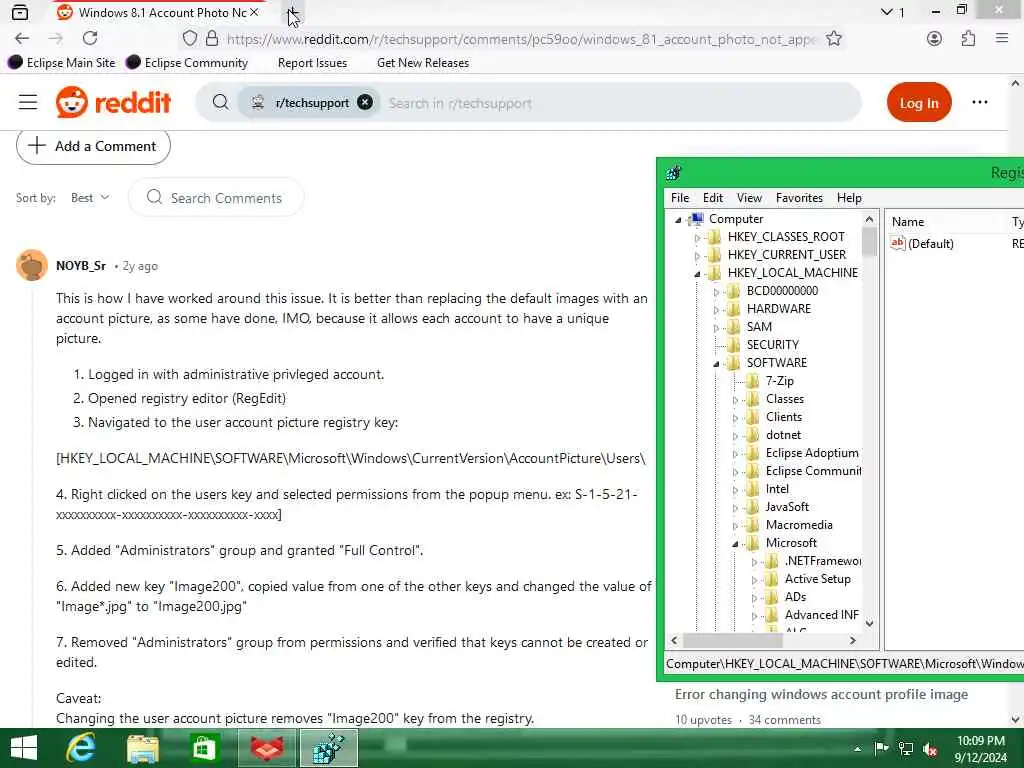
Task: Expand the JavaSoft key
Action: [735, 507]
